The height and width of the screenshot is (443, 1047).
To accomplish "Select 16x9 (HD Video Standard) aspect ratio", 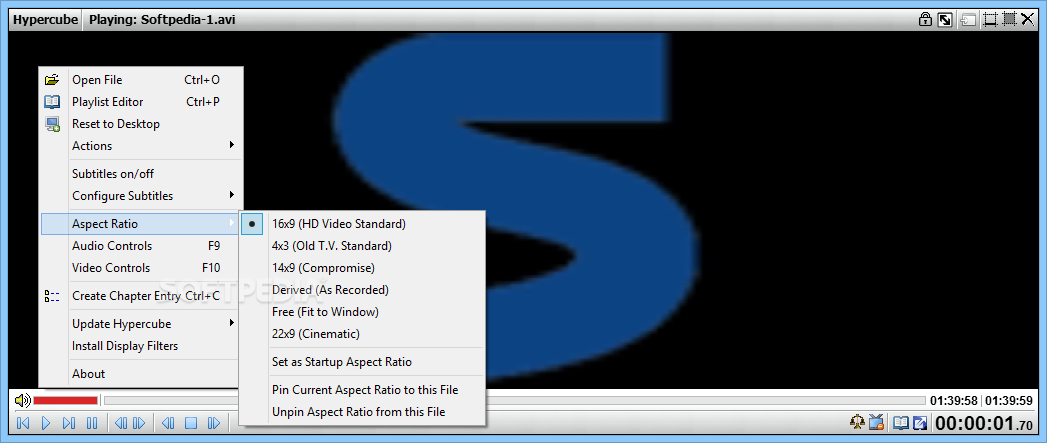I will pyautogui.click(x=363, y=224).
